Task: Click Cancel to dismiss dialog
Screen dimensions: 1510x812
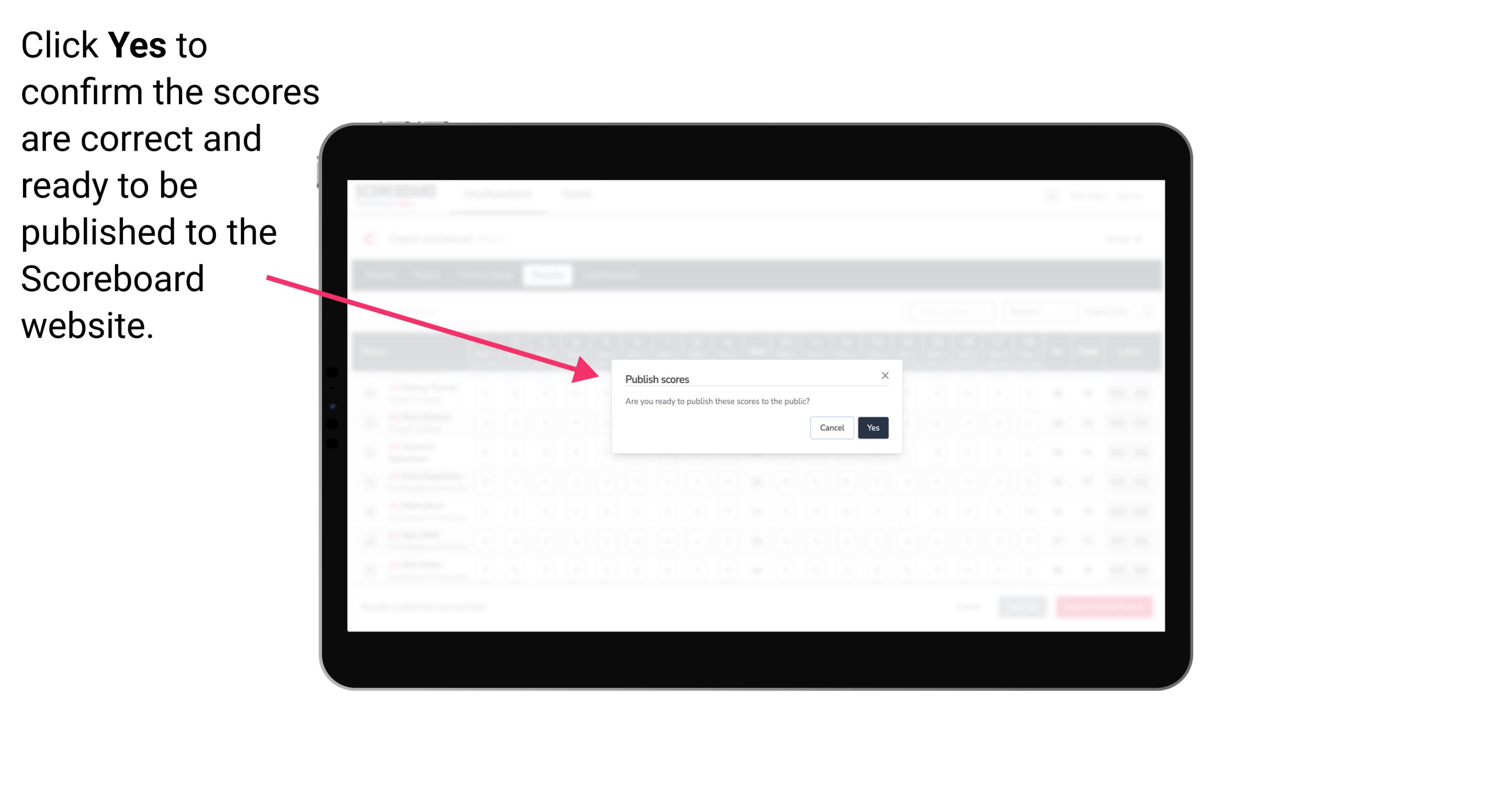Action: click(x=832, y=427)
